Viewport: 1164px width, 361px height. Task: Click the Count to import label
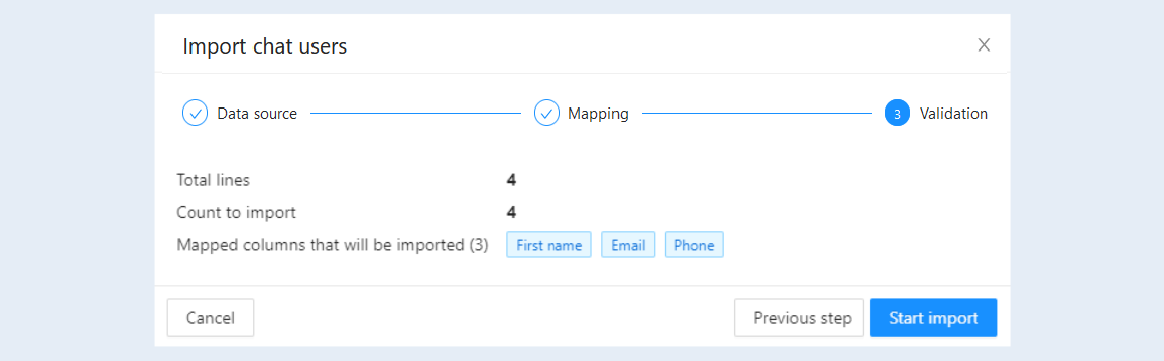(236, 212)
